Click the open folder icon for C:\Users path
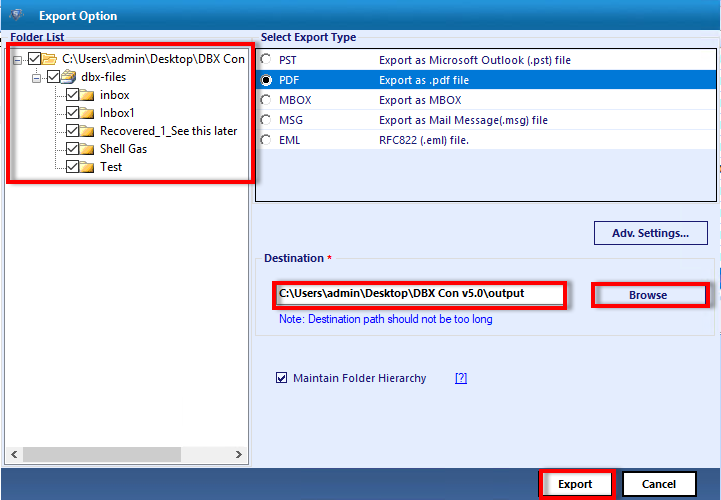Image resolution: width=721 pixels, height=500 pixels. click(49, 59)
